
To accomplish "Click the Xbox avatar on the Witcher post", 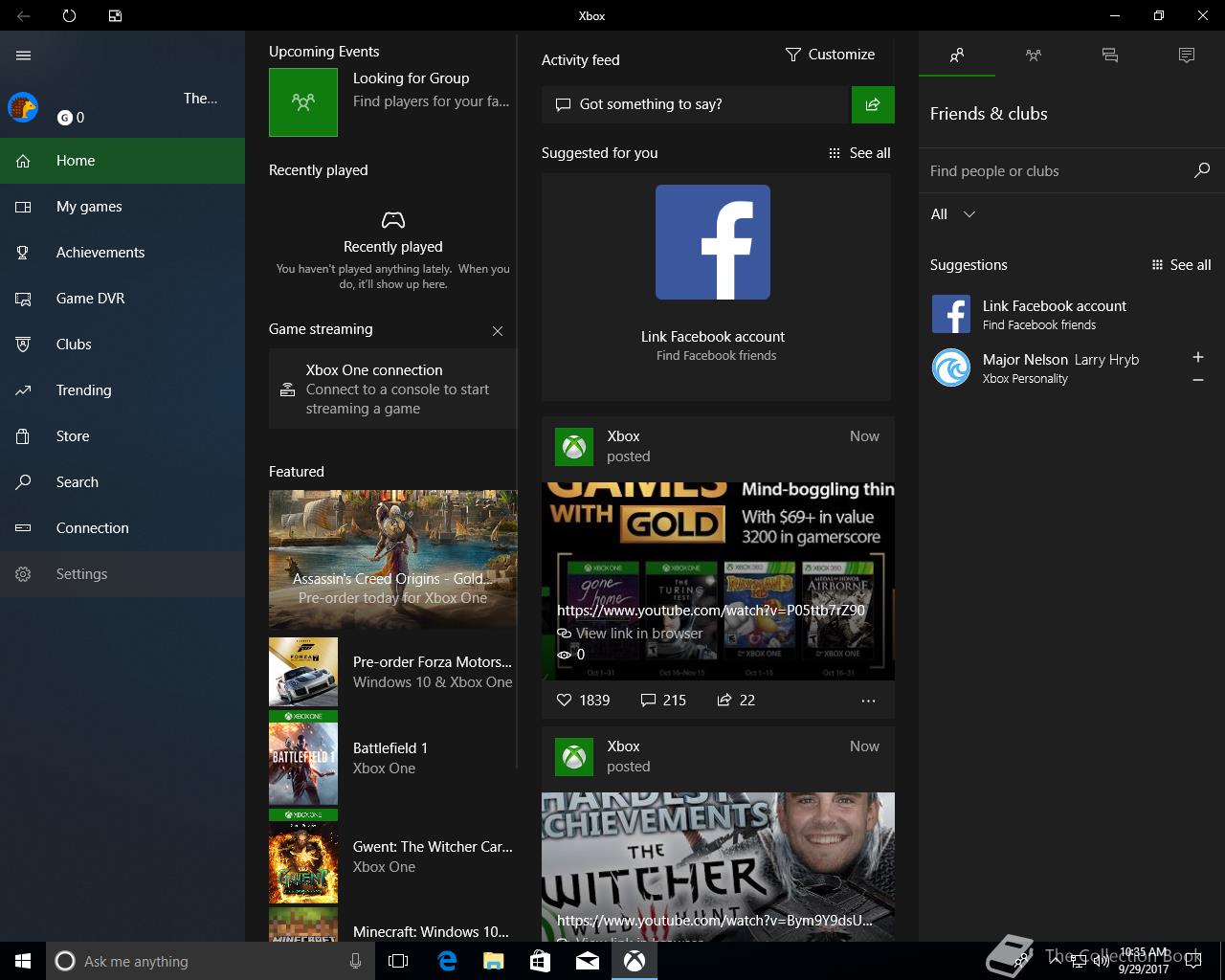I will (x=574, y=756).
